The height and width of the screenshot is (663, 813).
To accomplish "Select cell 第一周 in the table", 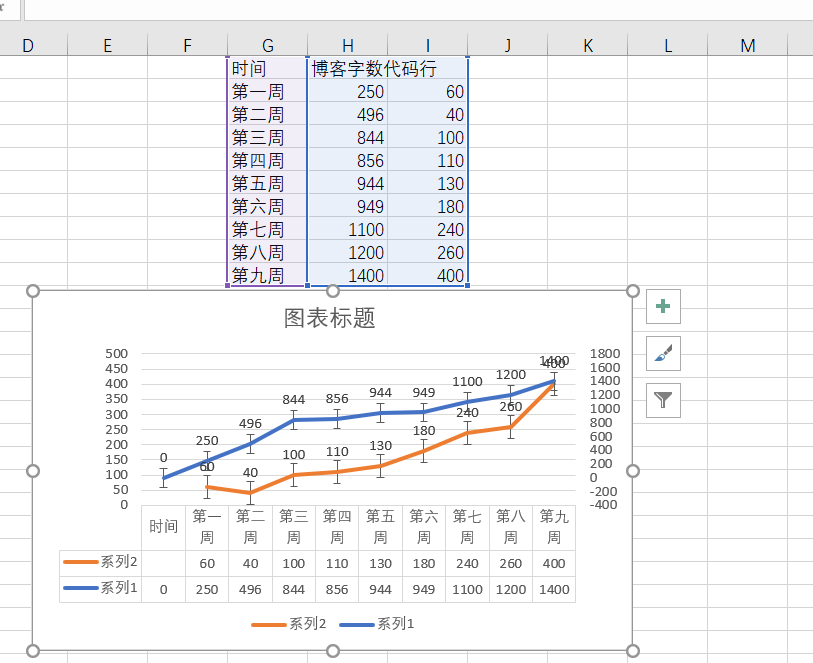I will coord(268,91).
